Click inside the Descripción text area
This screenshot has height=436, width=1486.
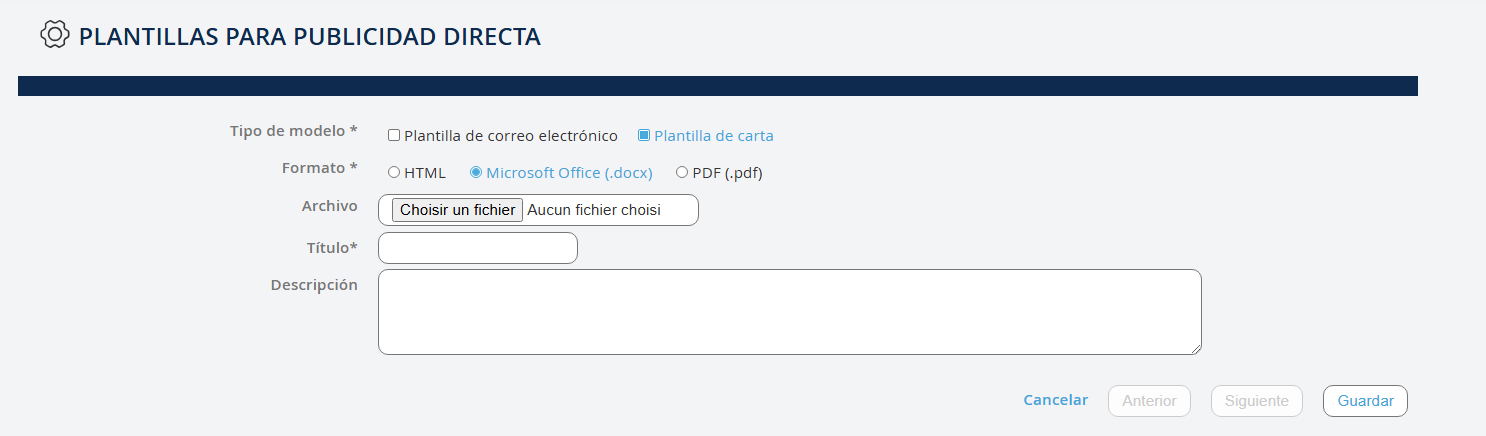789,311
